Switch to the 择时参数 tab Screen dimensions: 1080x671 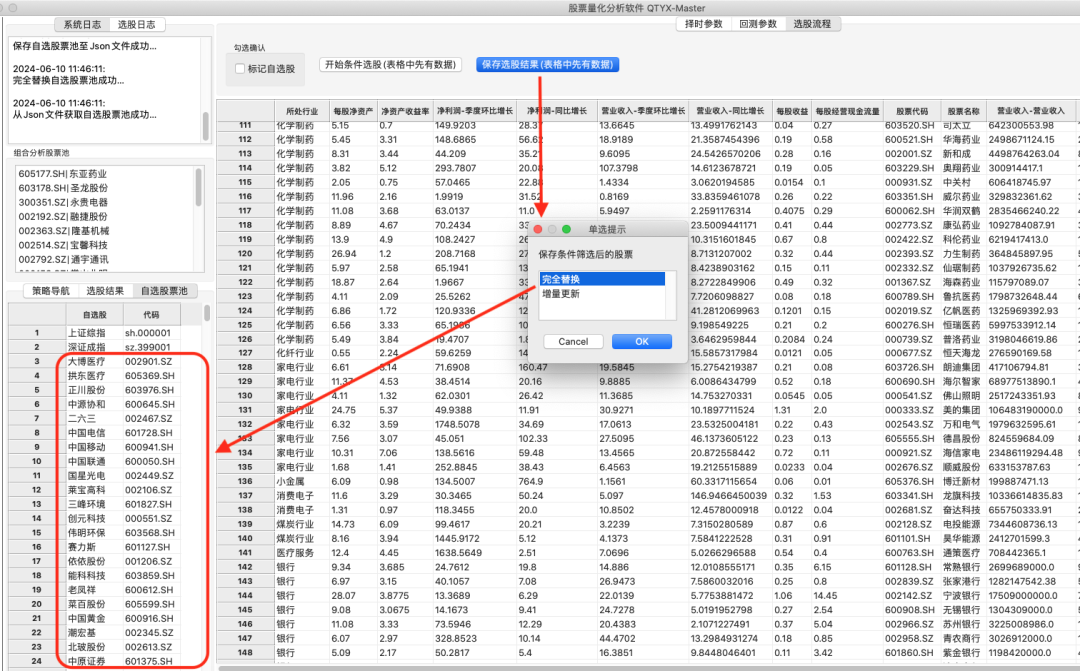(x=704, y=24)
